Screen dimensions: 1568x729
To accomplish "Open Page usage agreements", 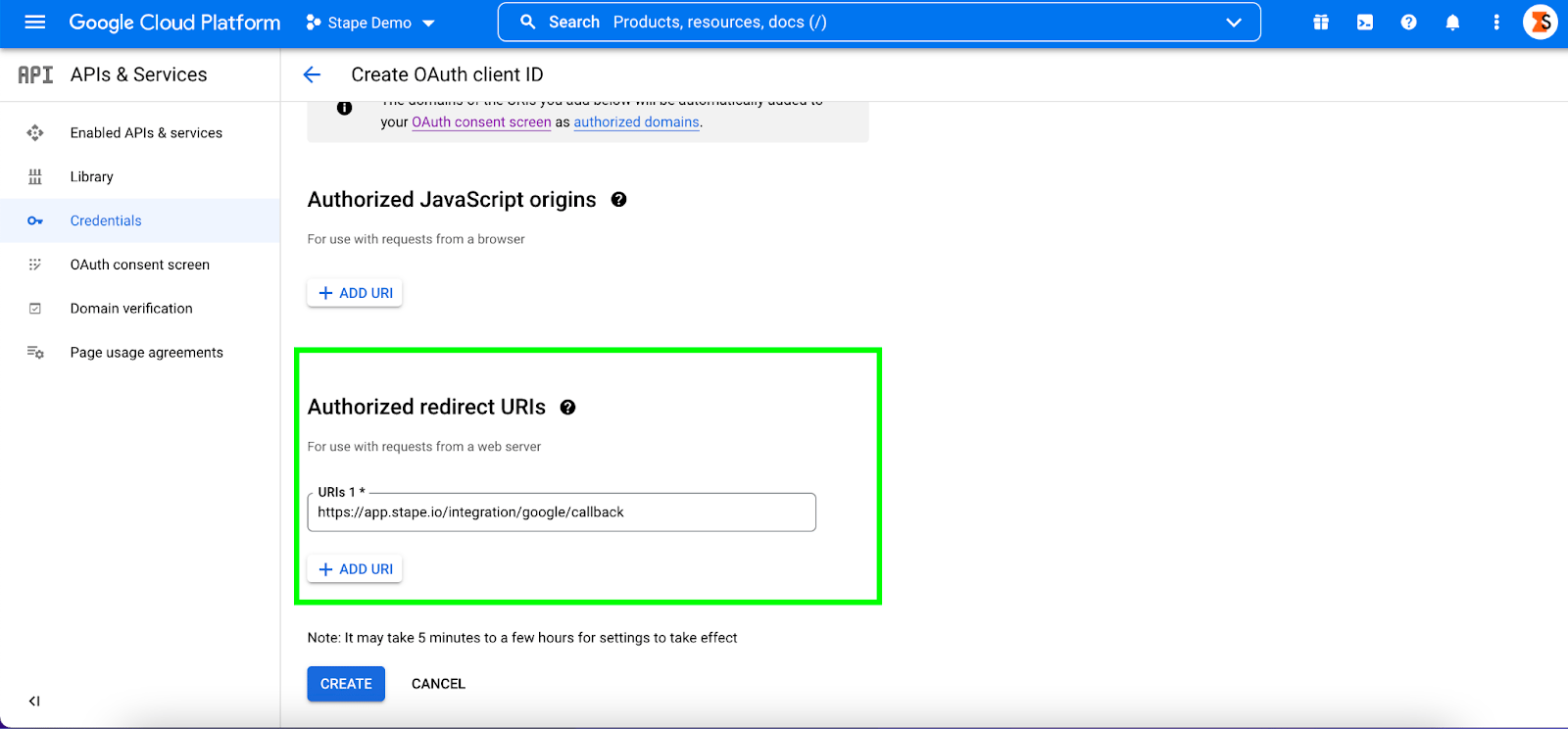I will click(147, 353).
